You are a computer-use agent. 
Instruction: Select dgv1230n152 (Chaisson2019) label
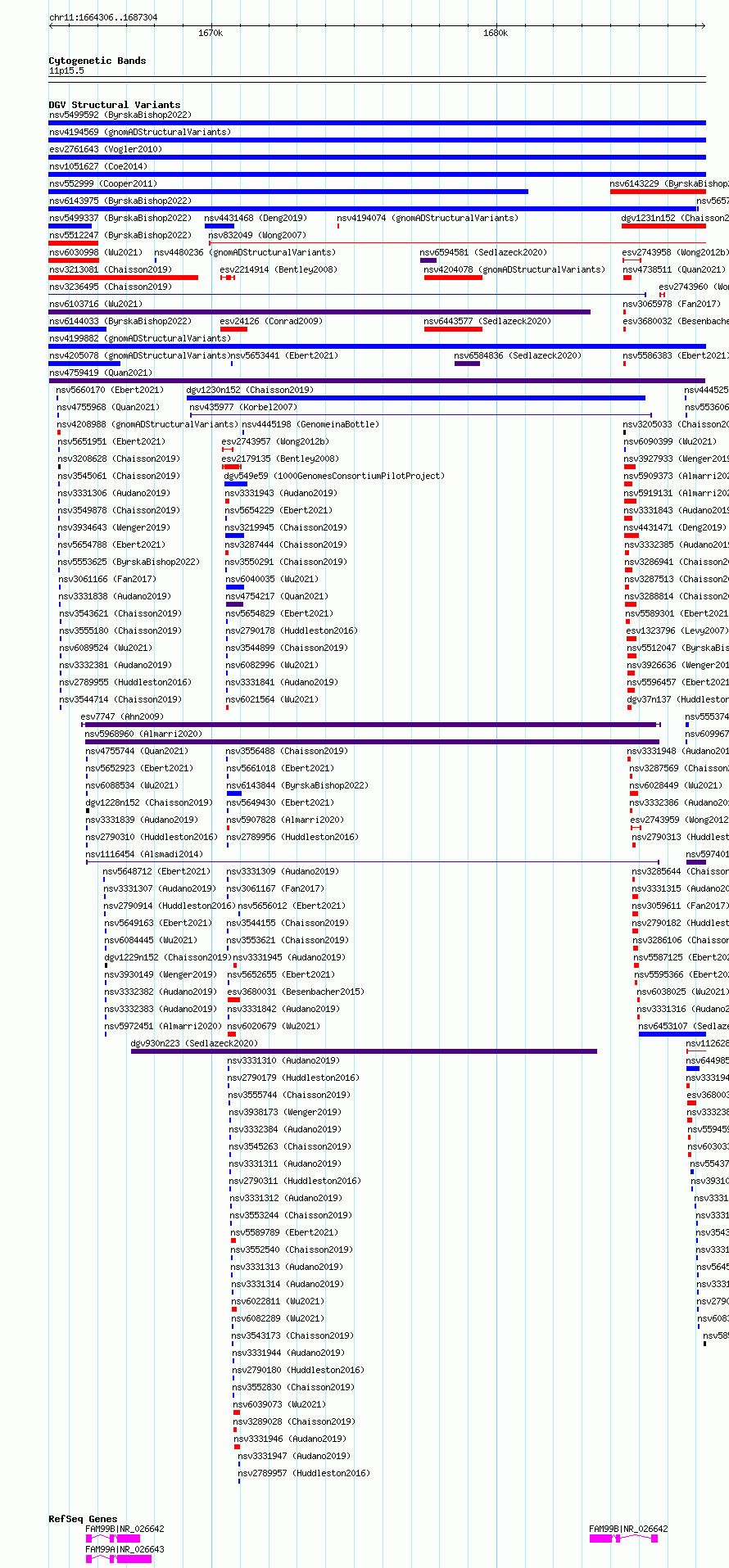(x=250, y=390)
